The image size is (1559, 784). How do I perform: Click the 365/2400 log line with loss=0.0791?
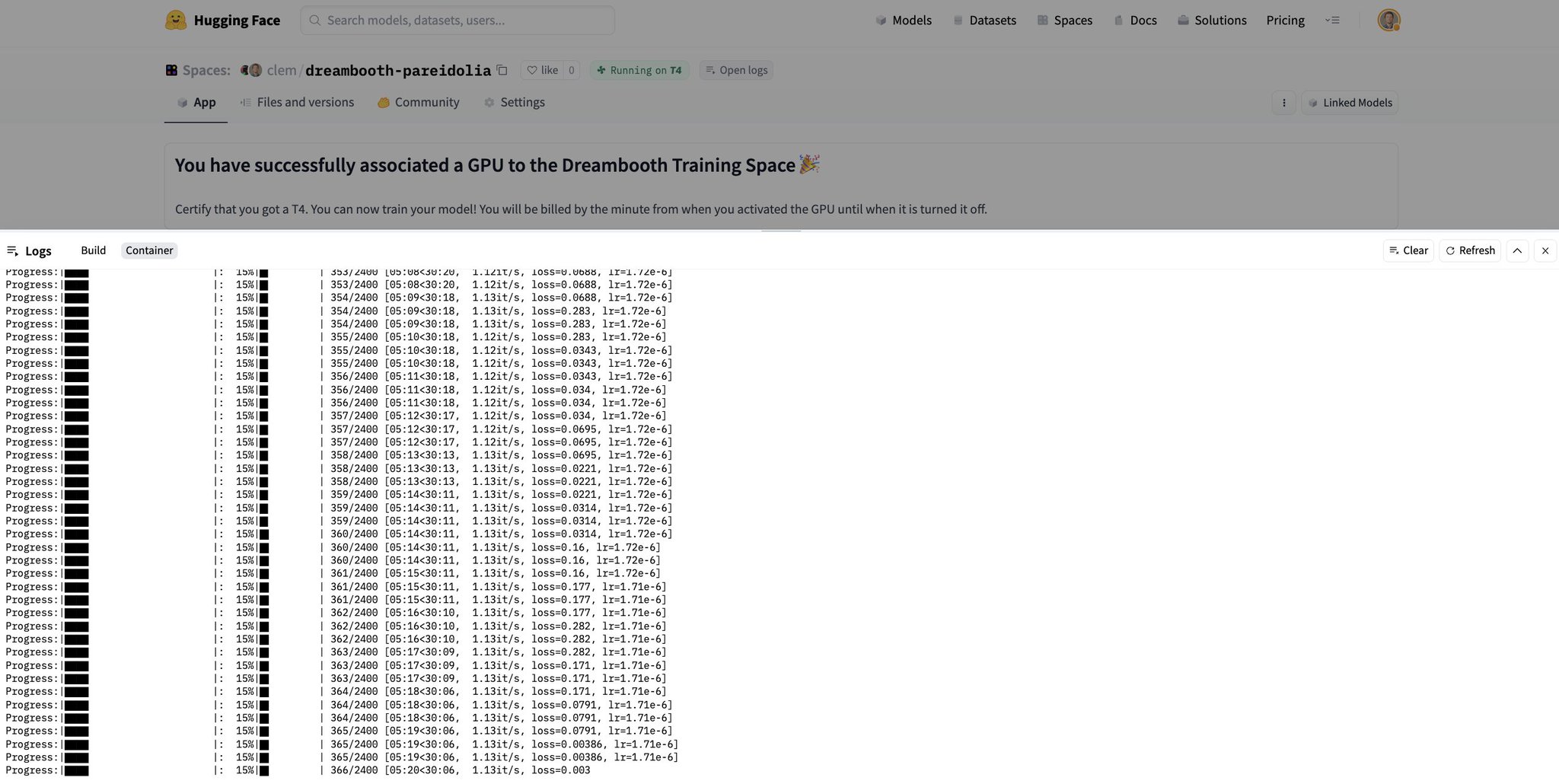[x=339, y=731]
